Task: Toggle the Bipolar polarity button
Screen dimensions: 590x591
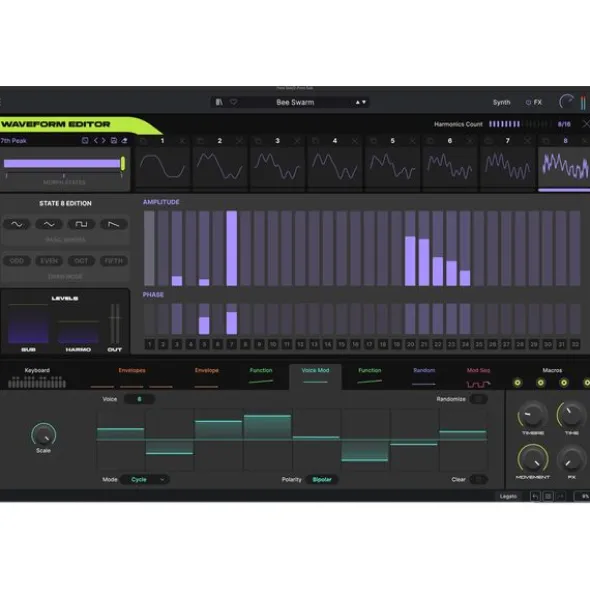Action: (x=322, y=479)
